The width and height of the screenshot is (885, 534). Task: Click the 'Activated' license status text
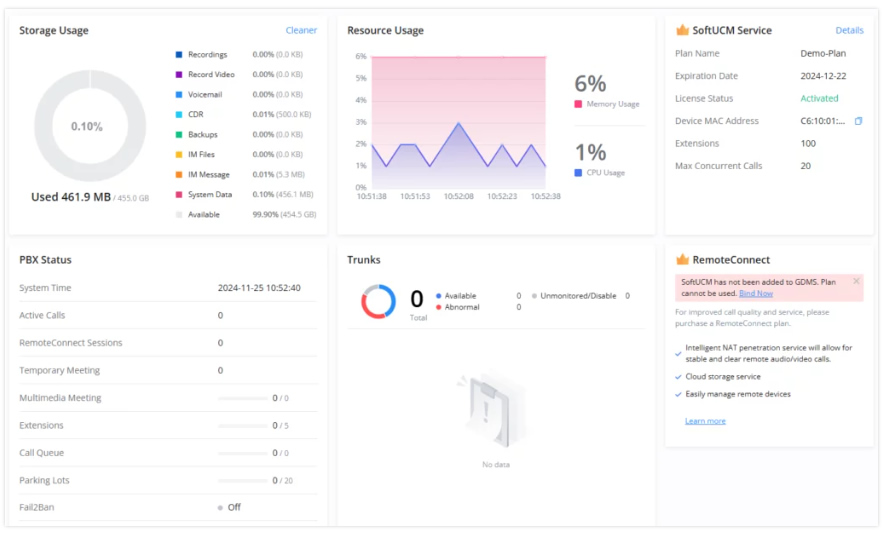[819, 98]
